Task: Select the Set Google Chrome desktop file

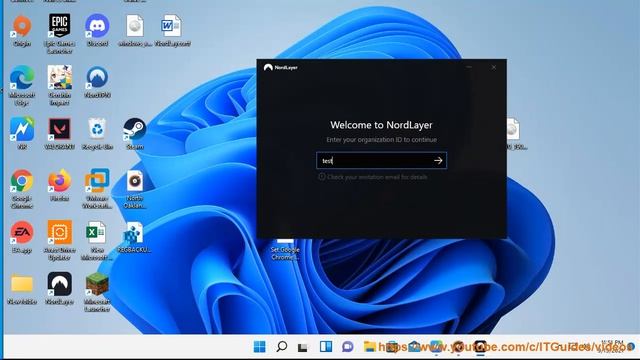Action: click(285, 250)
